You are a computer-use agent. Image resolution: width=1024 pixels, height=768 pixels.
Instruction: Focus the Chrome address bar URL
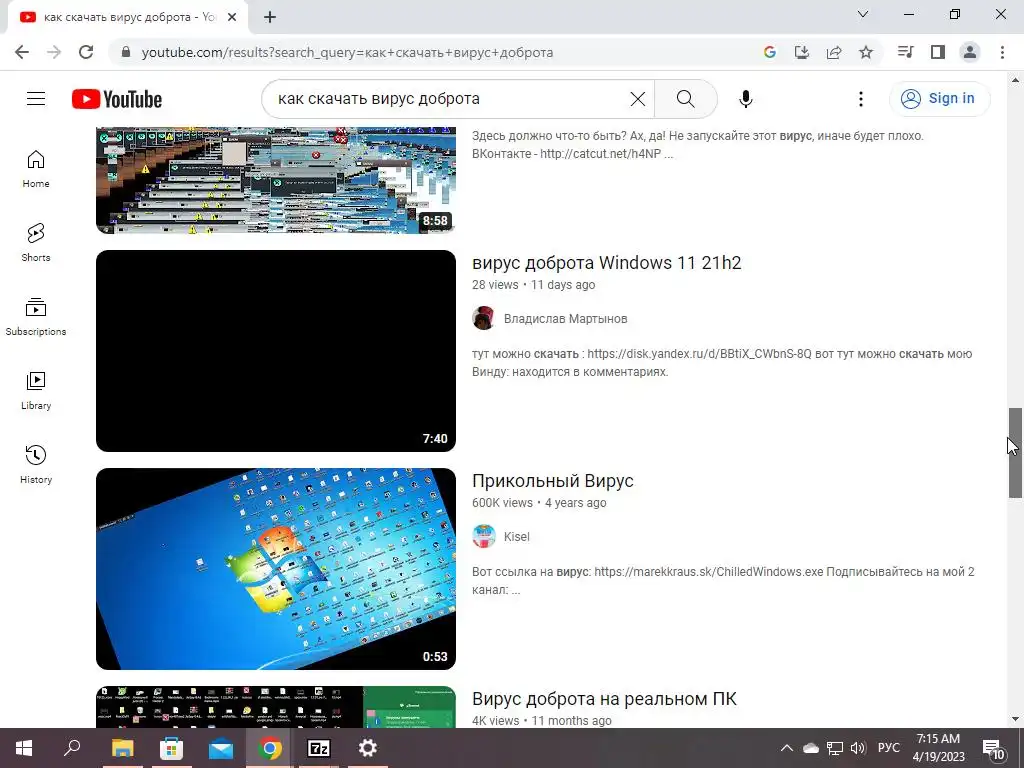tap(347, 52)
